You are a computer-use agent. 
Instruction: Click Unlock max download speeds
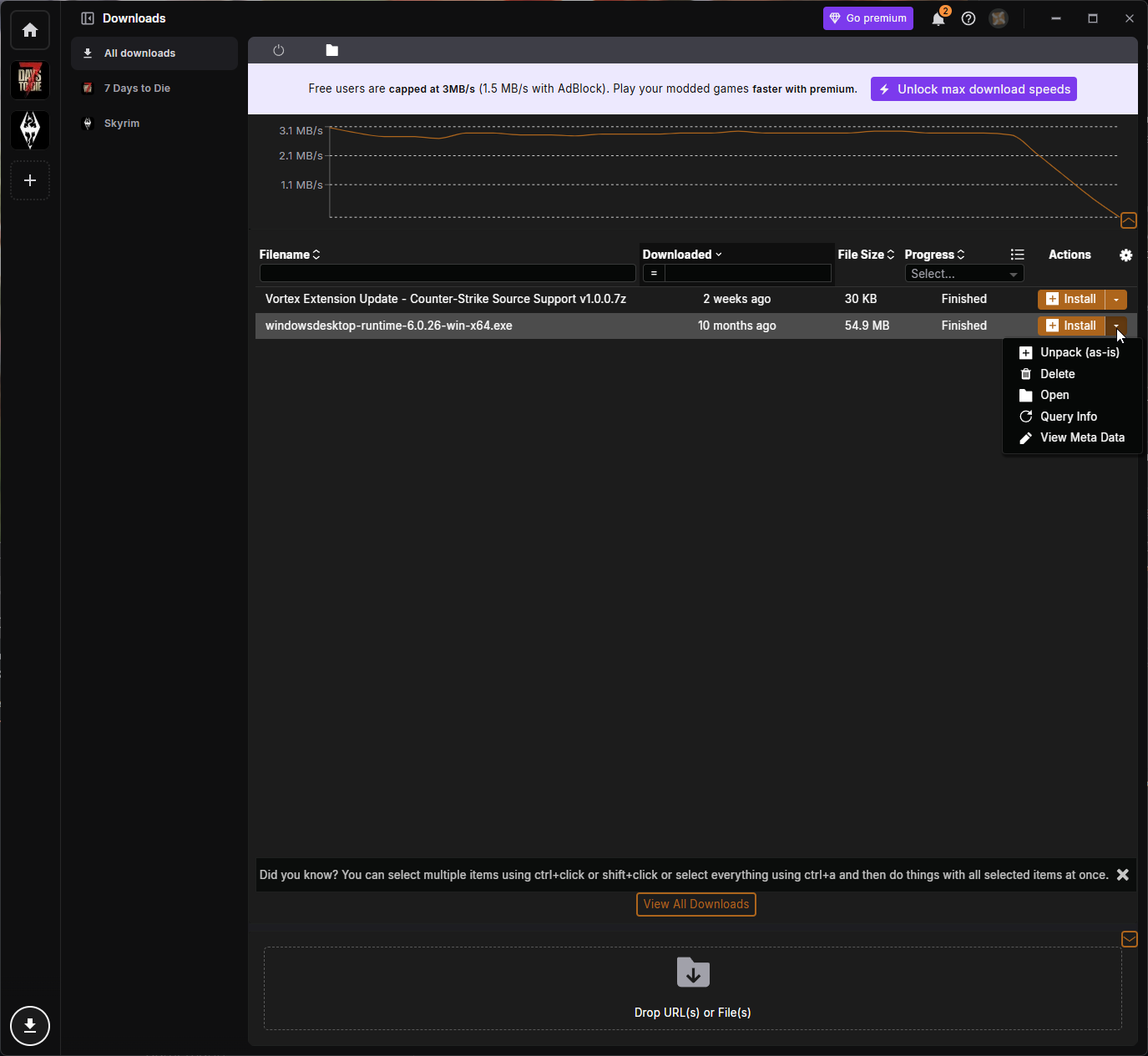[974, 89]
